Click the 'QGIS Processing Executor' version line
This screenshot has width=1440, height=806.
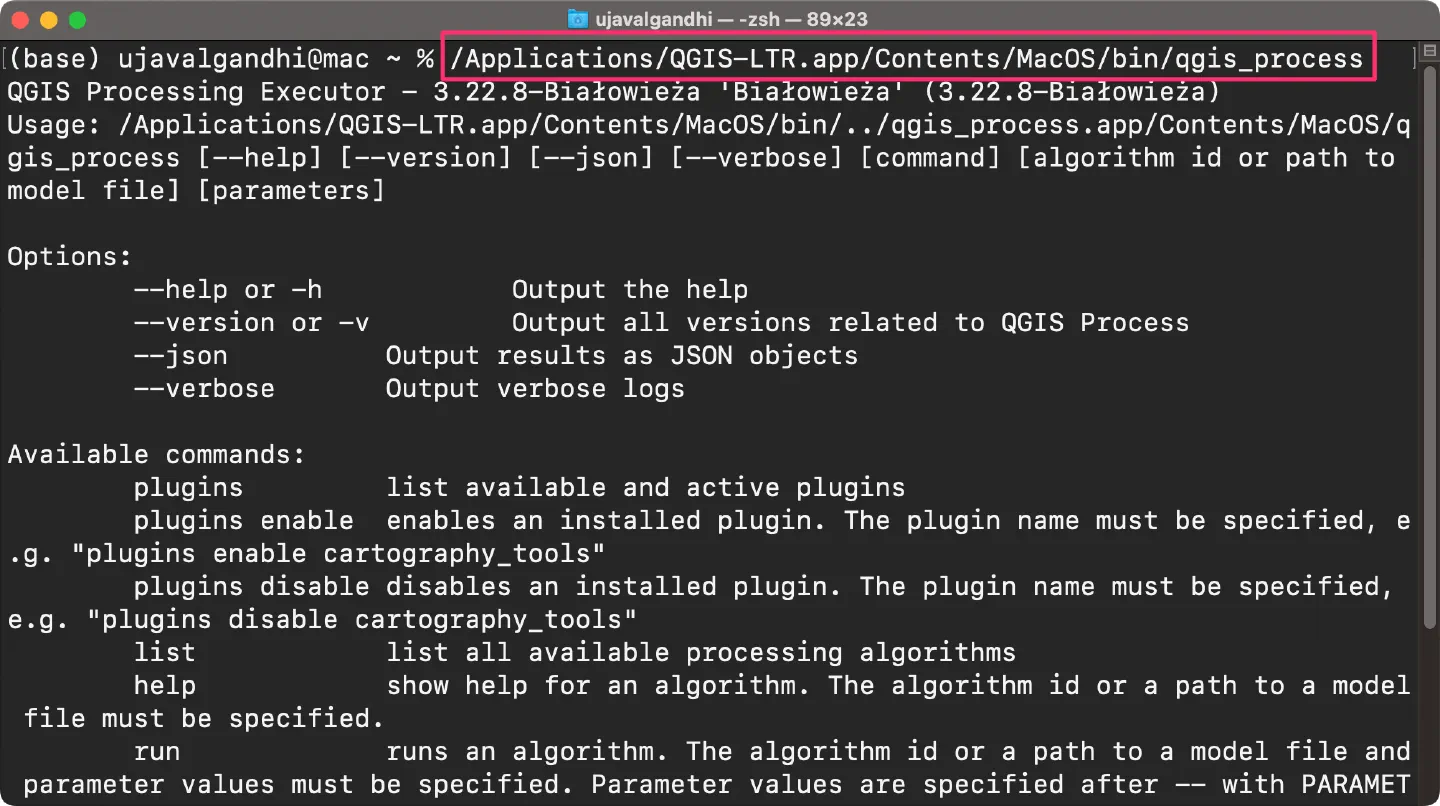point(614,92)
